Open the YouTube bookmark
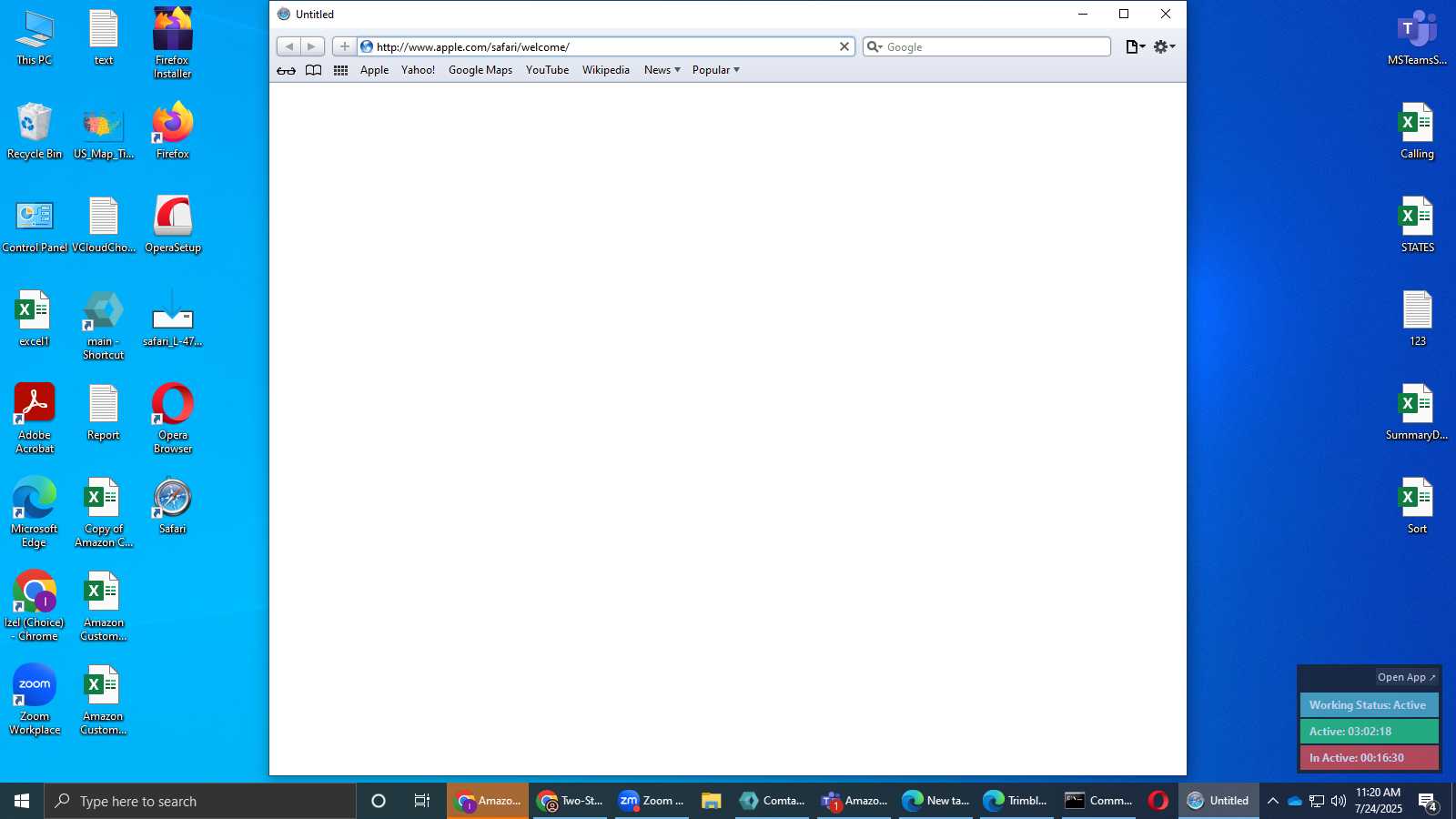1456x819 pixels. pos(547,70)
